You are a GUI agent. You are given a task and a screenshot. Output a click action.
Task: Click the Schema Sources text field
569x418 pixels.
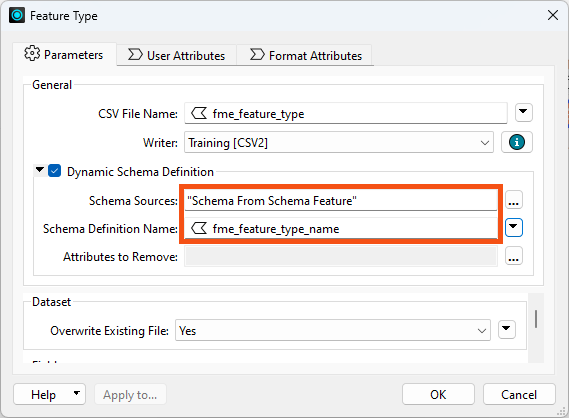point(341,200)
